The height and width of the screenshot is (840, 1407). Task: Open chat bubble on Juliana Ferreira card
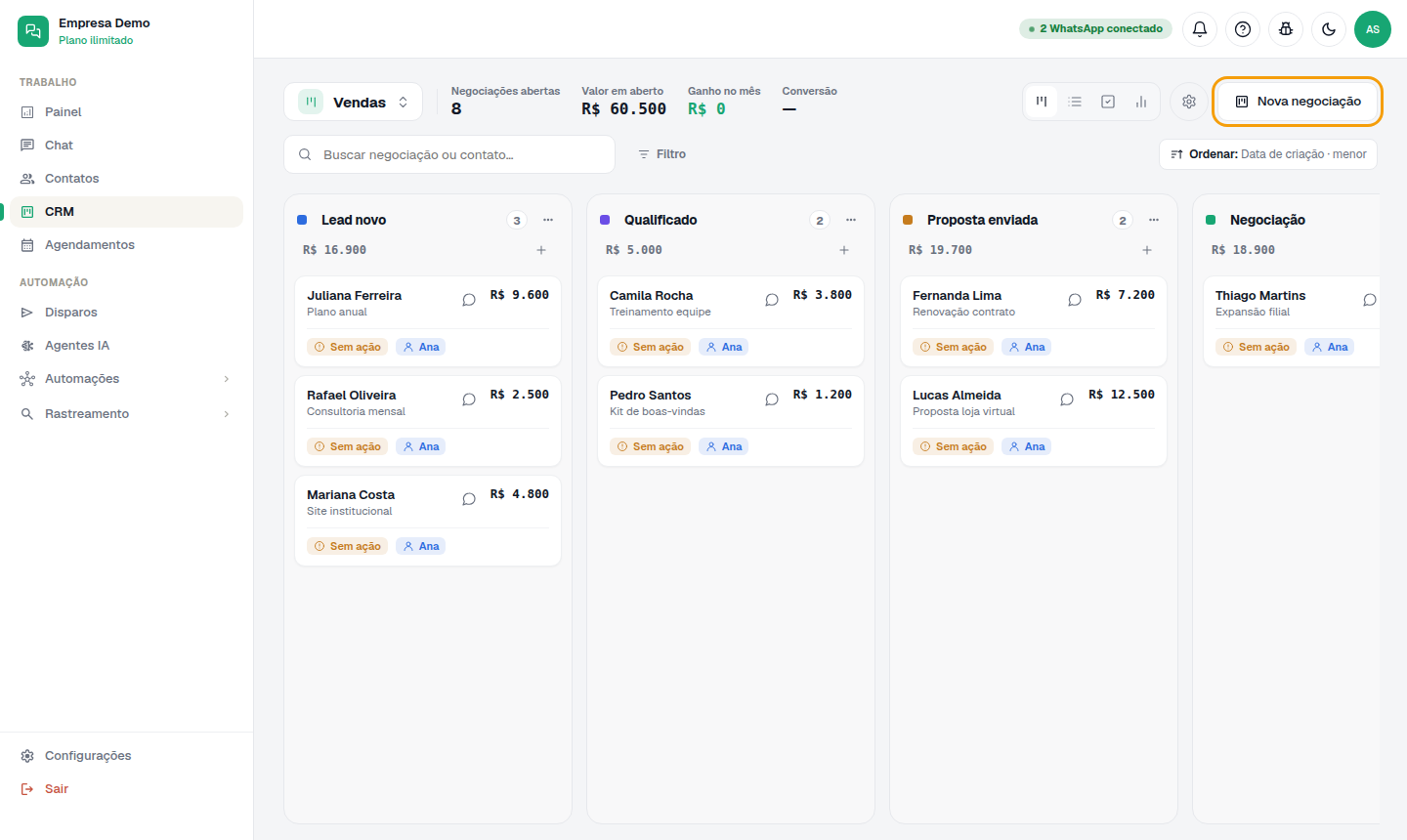[x=469, y=300]
